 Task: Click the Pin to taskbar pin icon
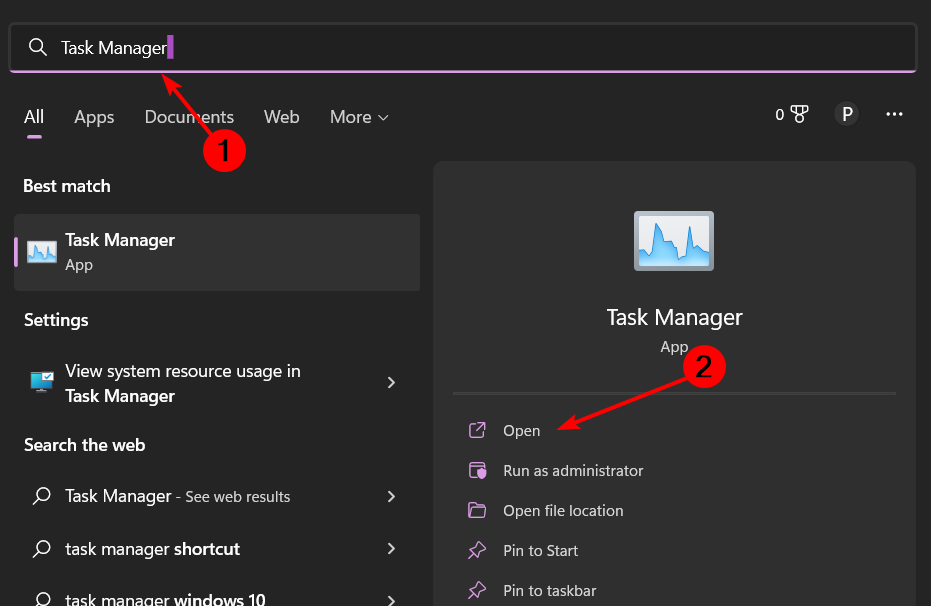click(478, 591)
